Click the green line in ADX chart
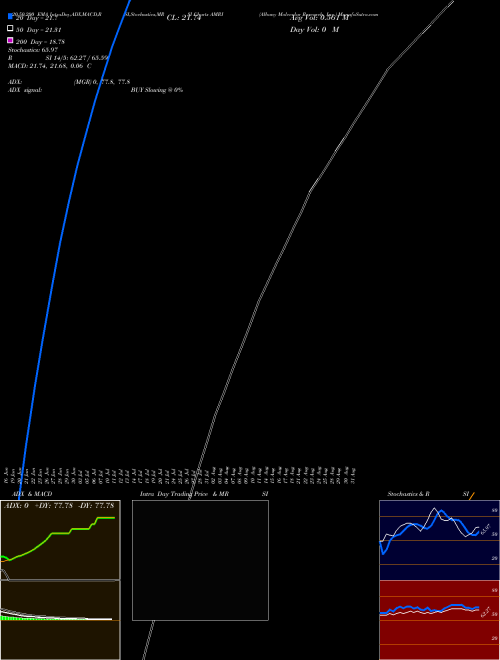Screen dimensions: 500x660 pos(59,533)
